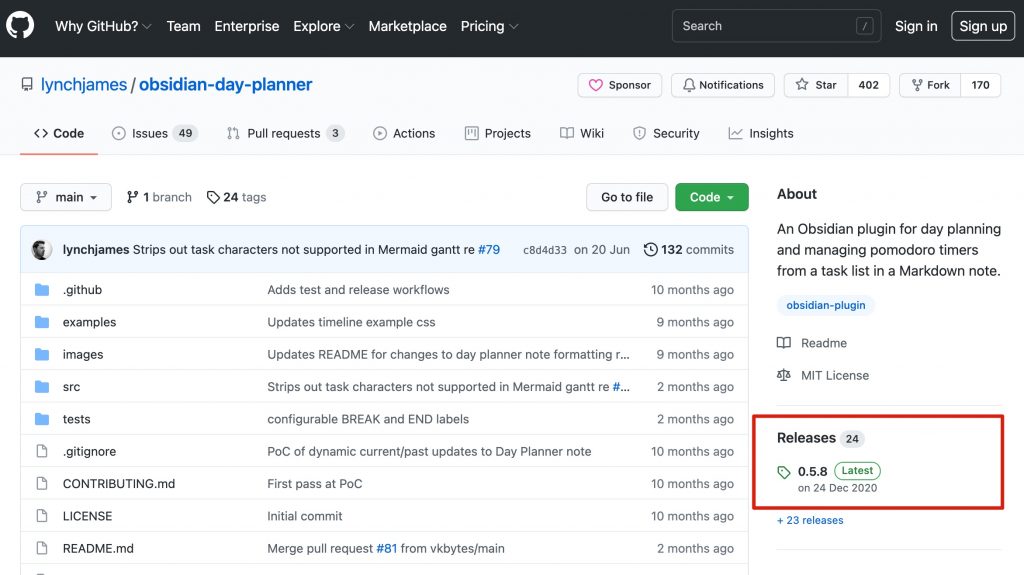The height and width of the screenshot is (575, 1024).
Task: Open issue #79 link in latest commit
Action: click(488, 250)
